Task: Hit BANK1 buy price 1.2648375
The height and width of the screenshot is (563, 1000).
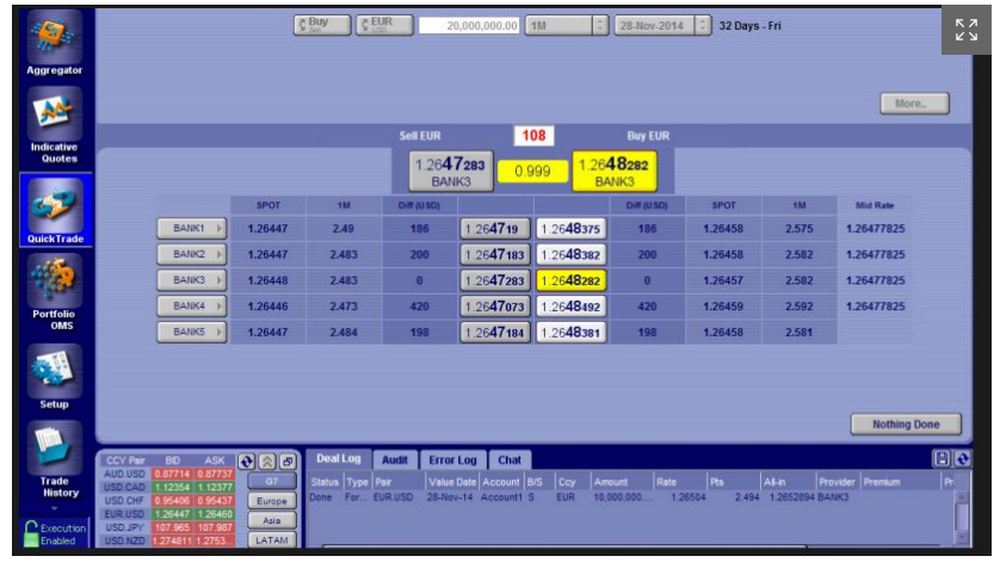Action: [x=571, y=229]
